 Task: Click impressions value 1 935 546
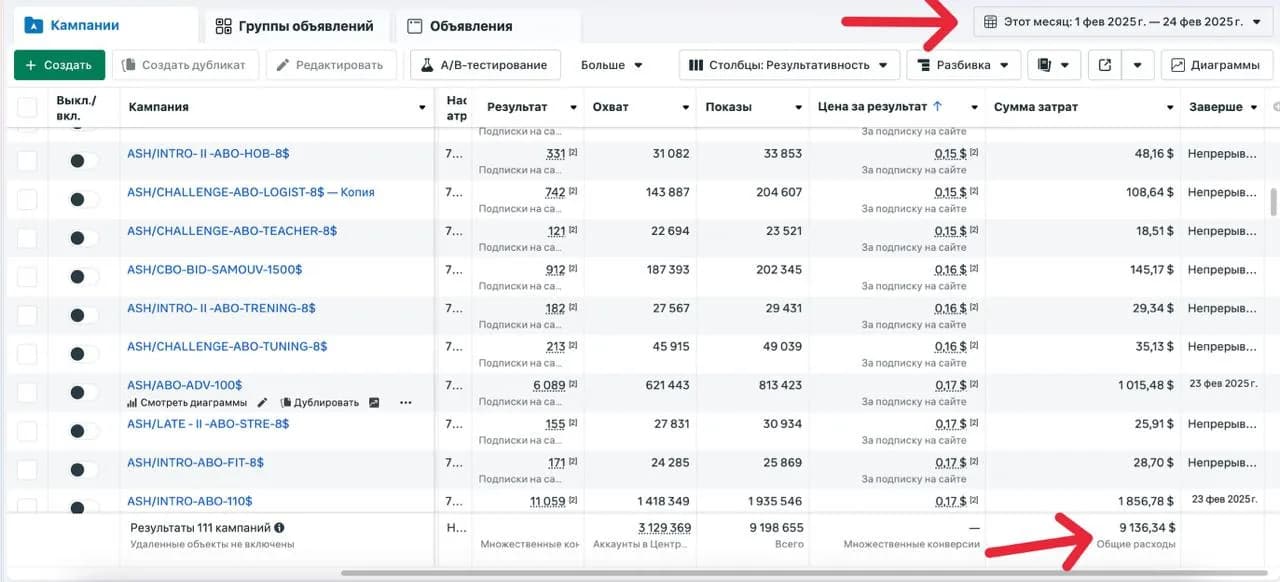tap(775, 500)
